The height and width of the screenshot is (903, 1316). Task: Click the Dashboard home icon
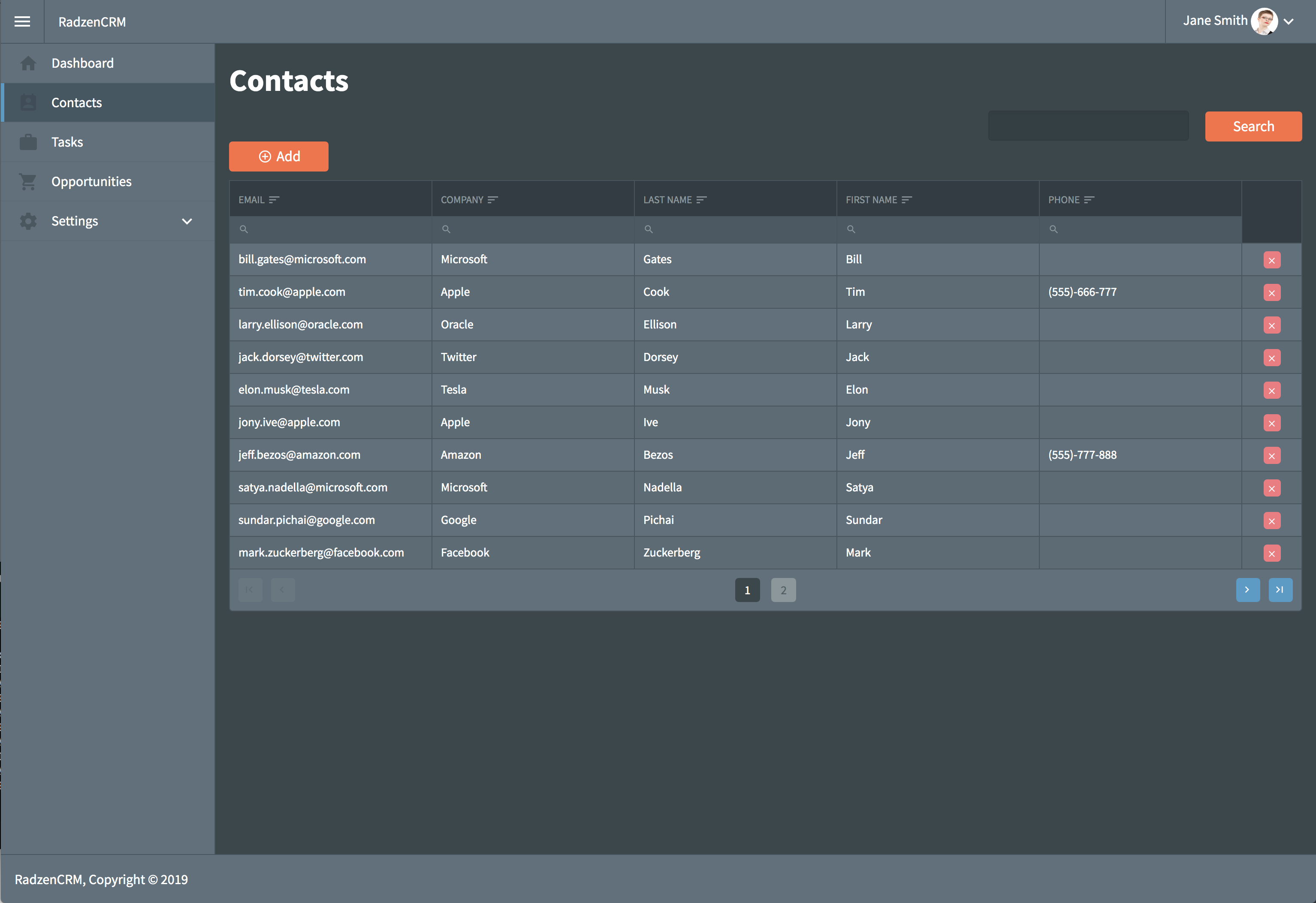(x=28, y=63)
